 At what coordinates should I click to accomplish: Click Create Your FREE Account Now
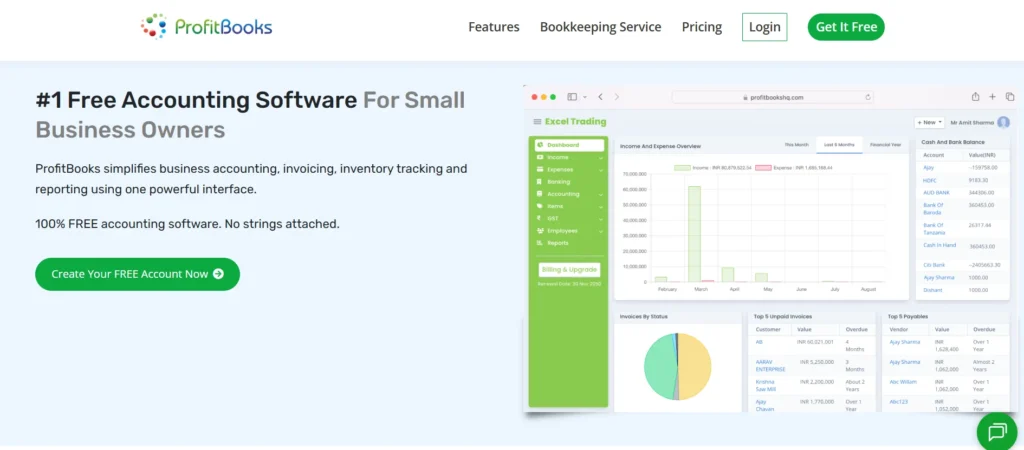[x=138, y=274]
